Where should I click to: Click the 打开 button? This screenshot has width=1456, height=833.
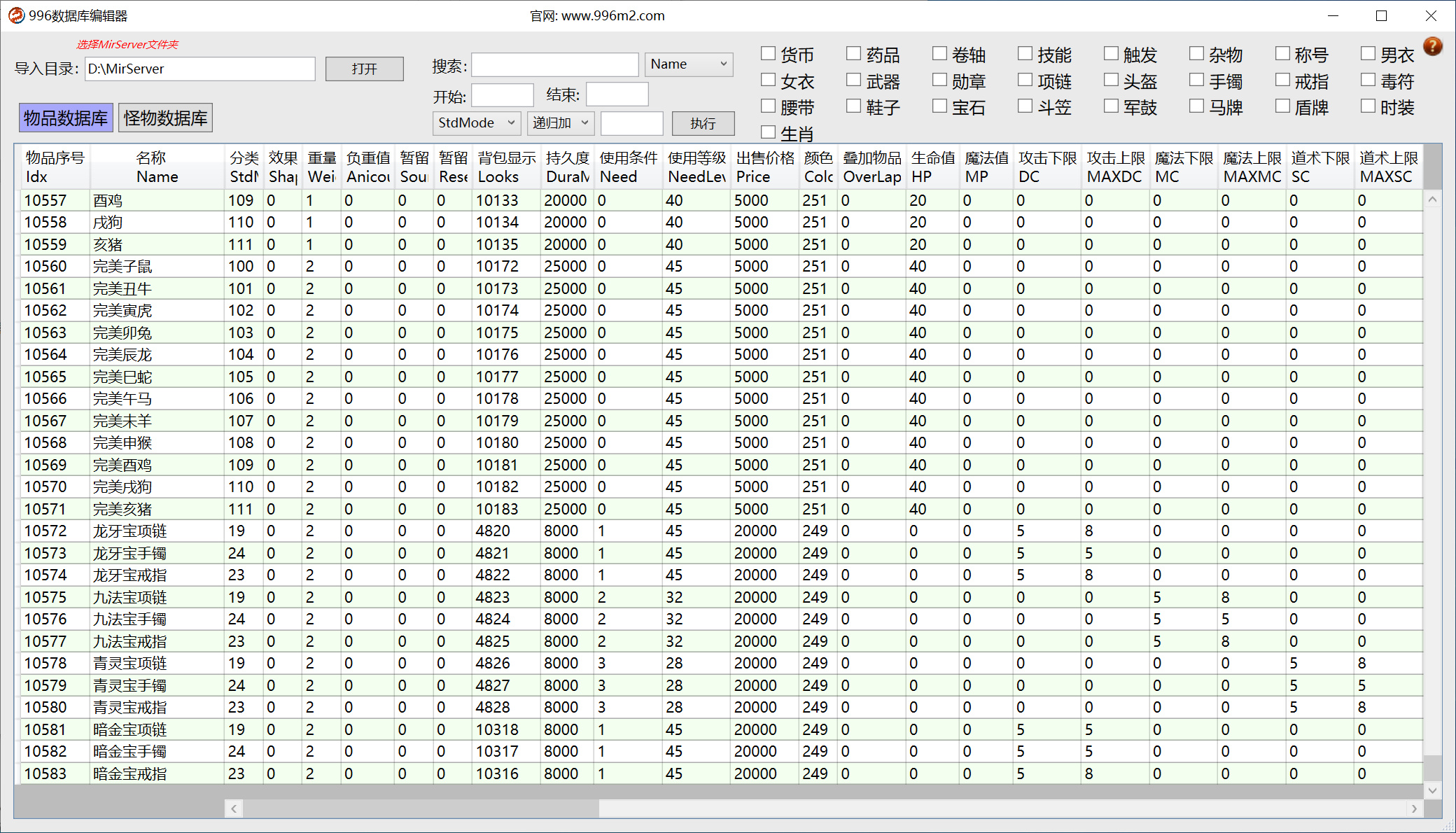click(365, 69)
